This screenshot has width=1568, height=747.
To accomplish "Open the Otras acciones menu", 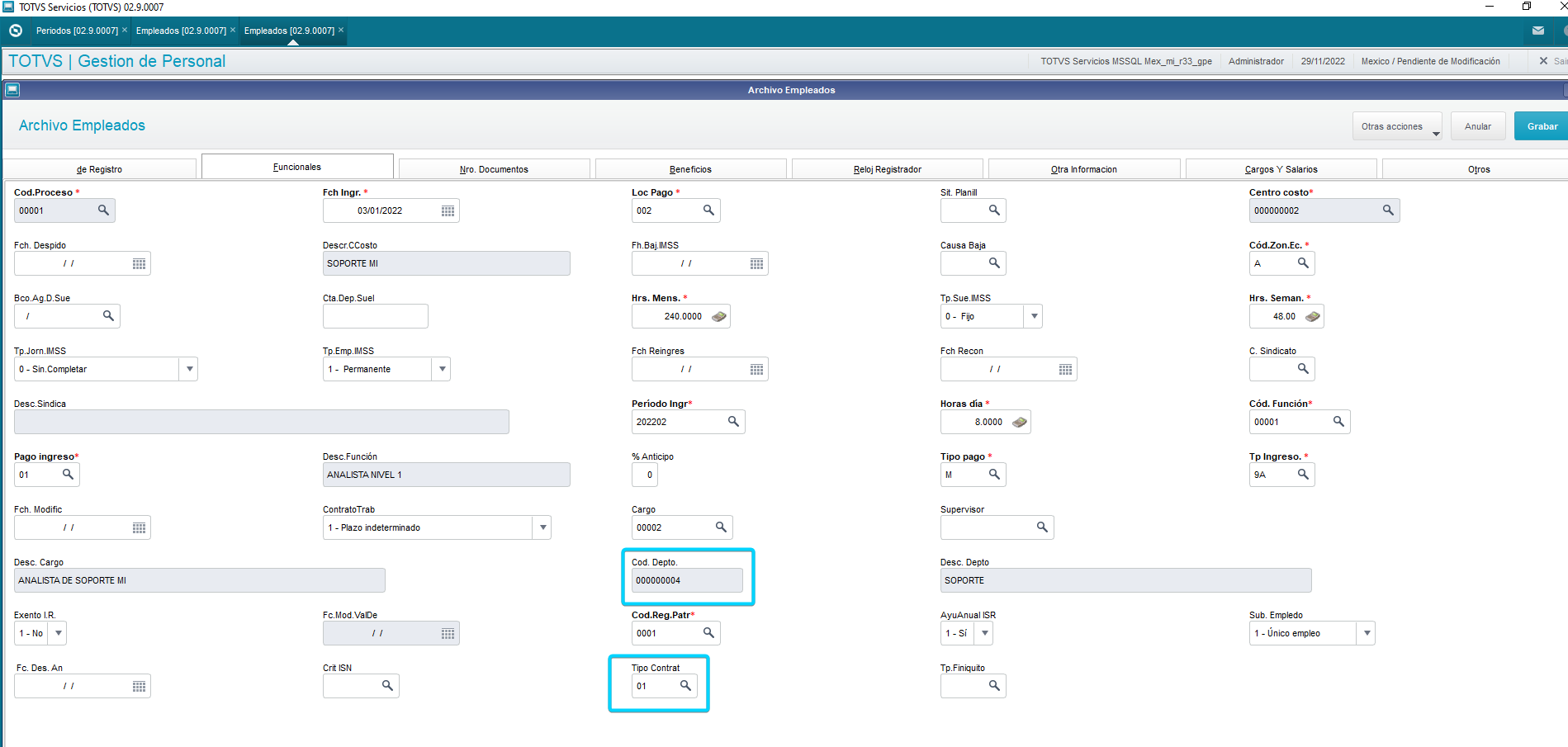I will pyautogui.click(x=1397, y=126).
